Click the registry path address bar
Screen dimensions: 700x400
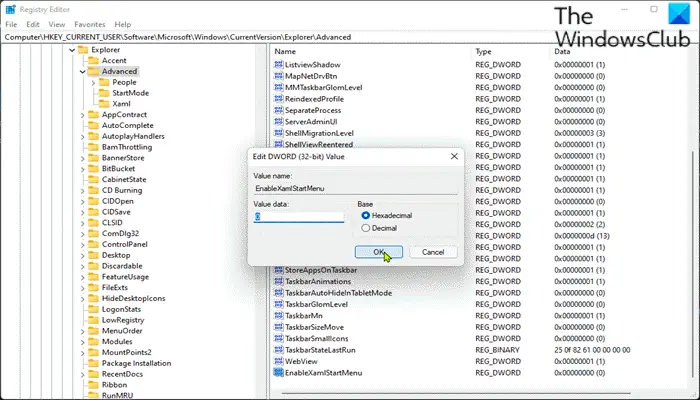350,37
